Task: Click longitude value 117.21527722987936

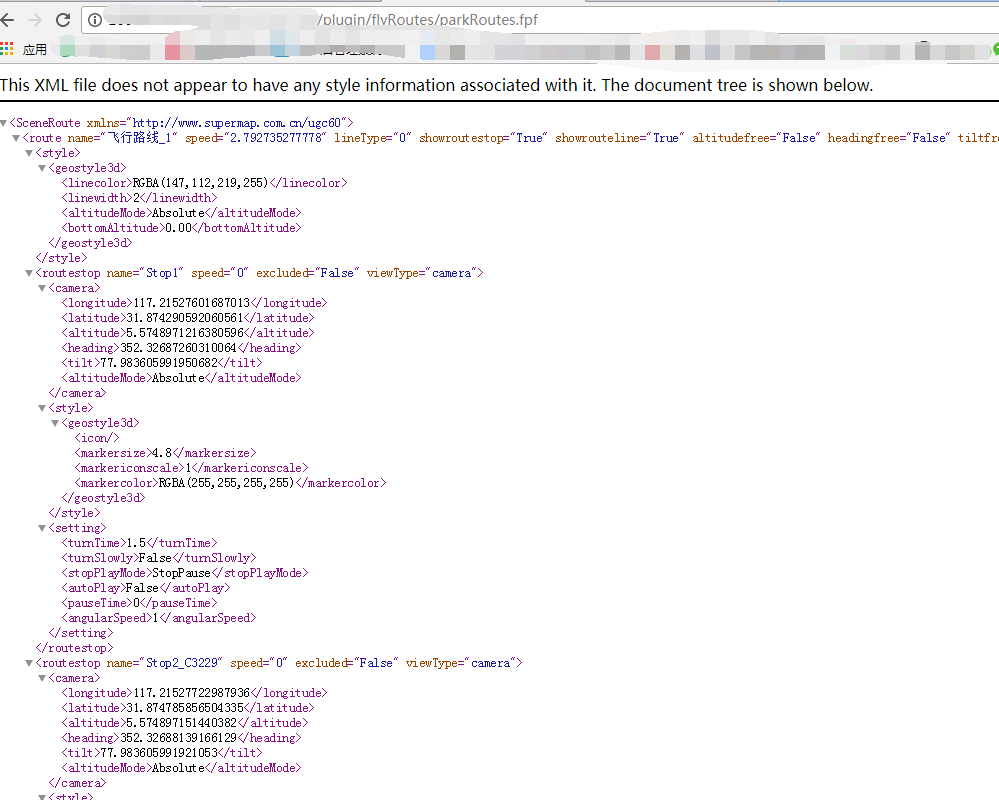Action: coord(192,693)
